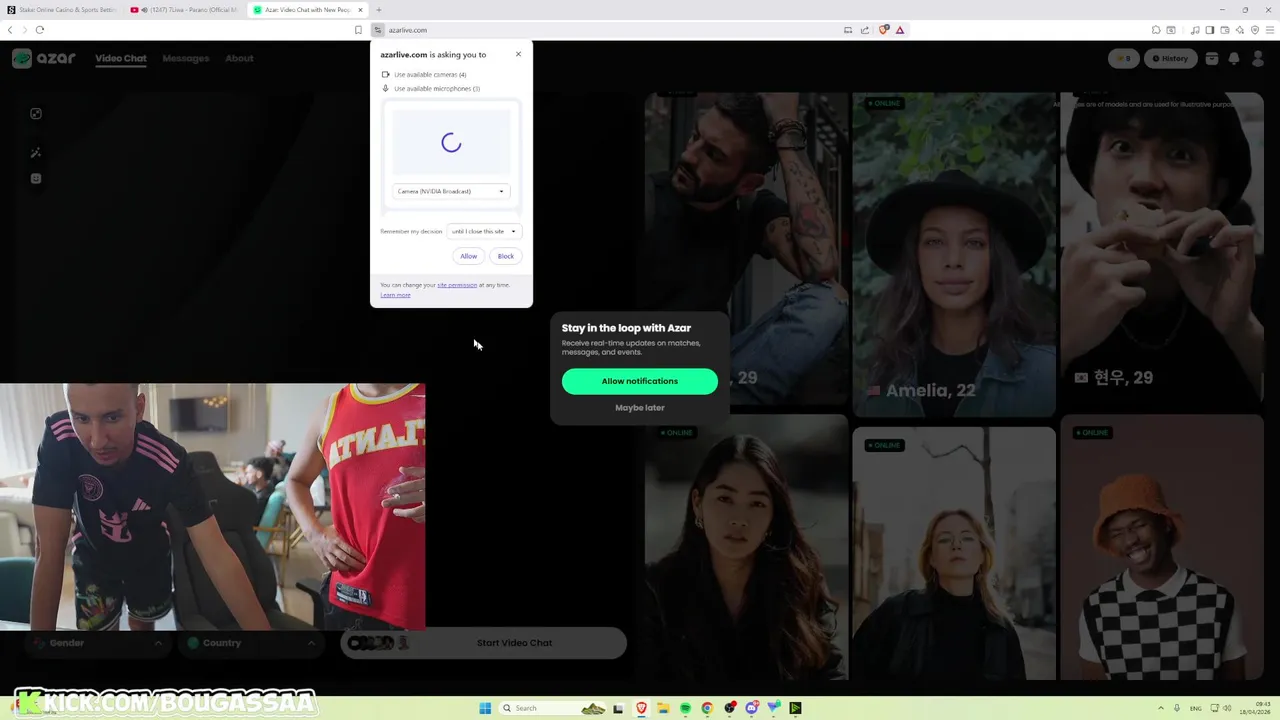Viewport: 1280px width, 720px height.
Task: Click the taskbar Search box
Action: (553, 708)
